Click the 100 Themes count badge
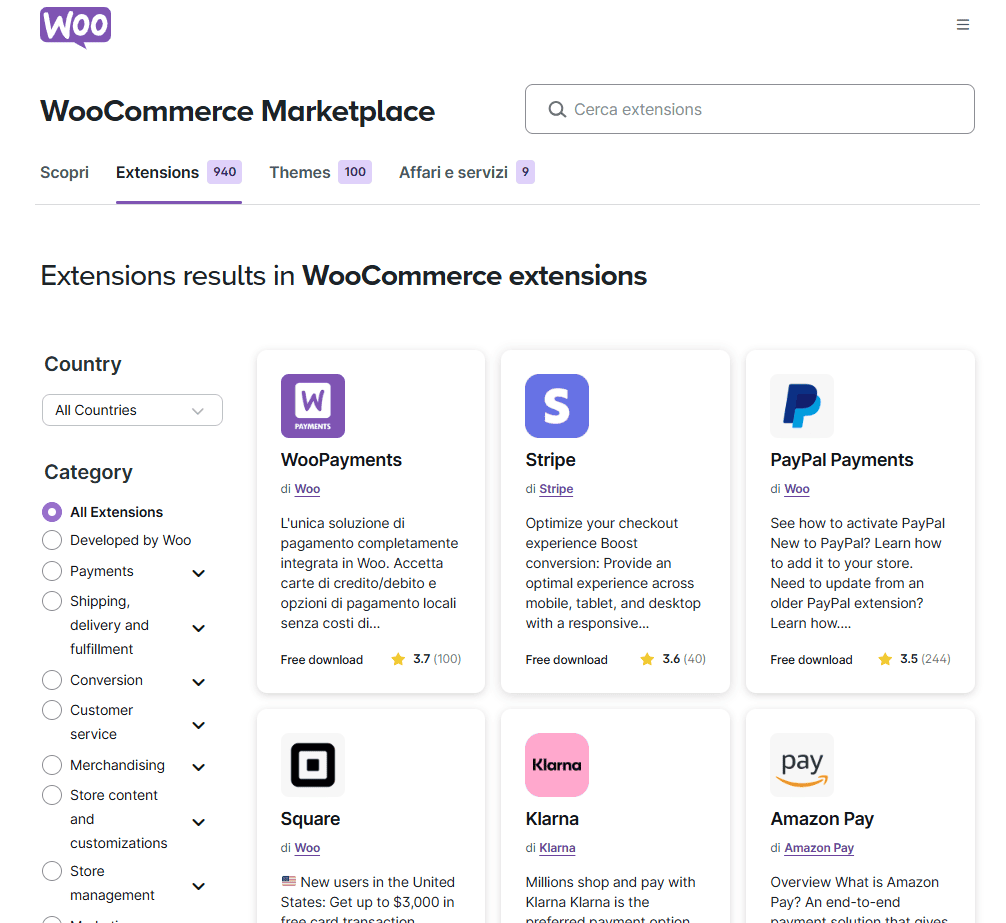Screen dimensions: 1006x923 (x=355, y=172)
